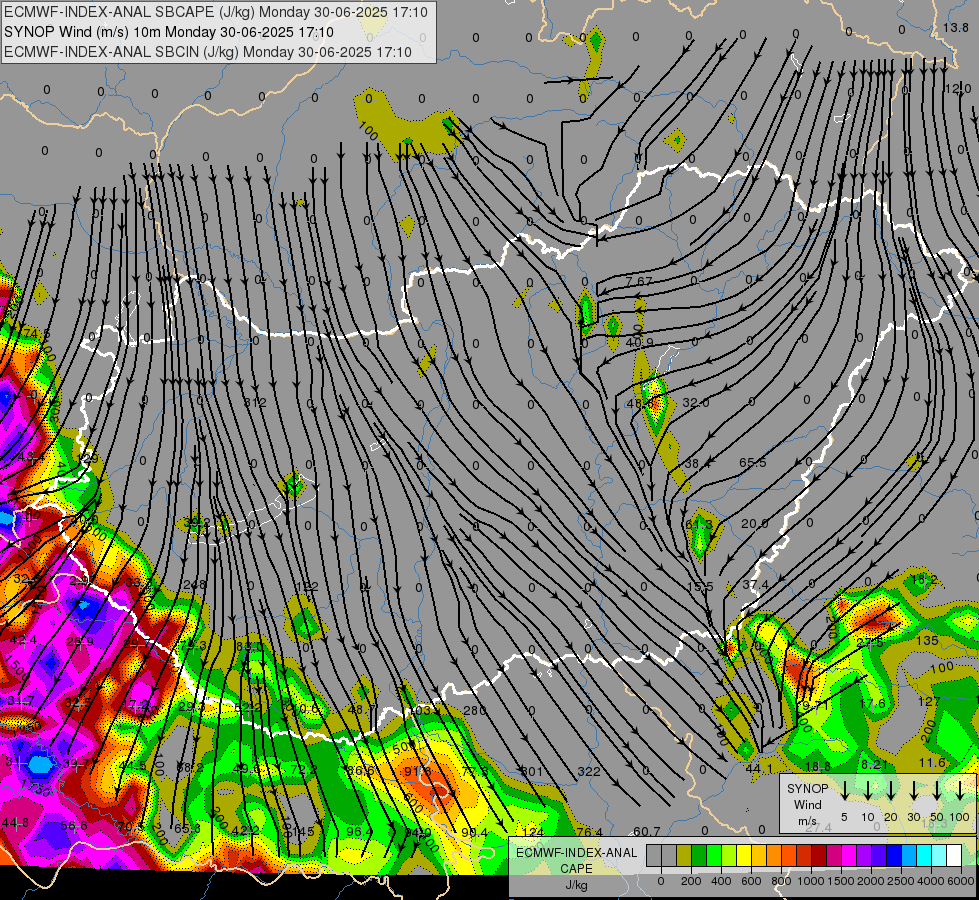Click the 1000 tick on CAPE scale
The height and width of the screenshot is (900, 979).
811,881
